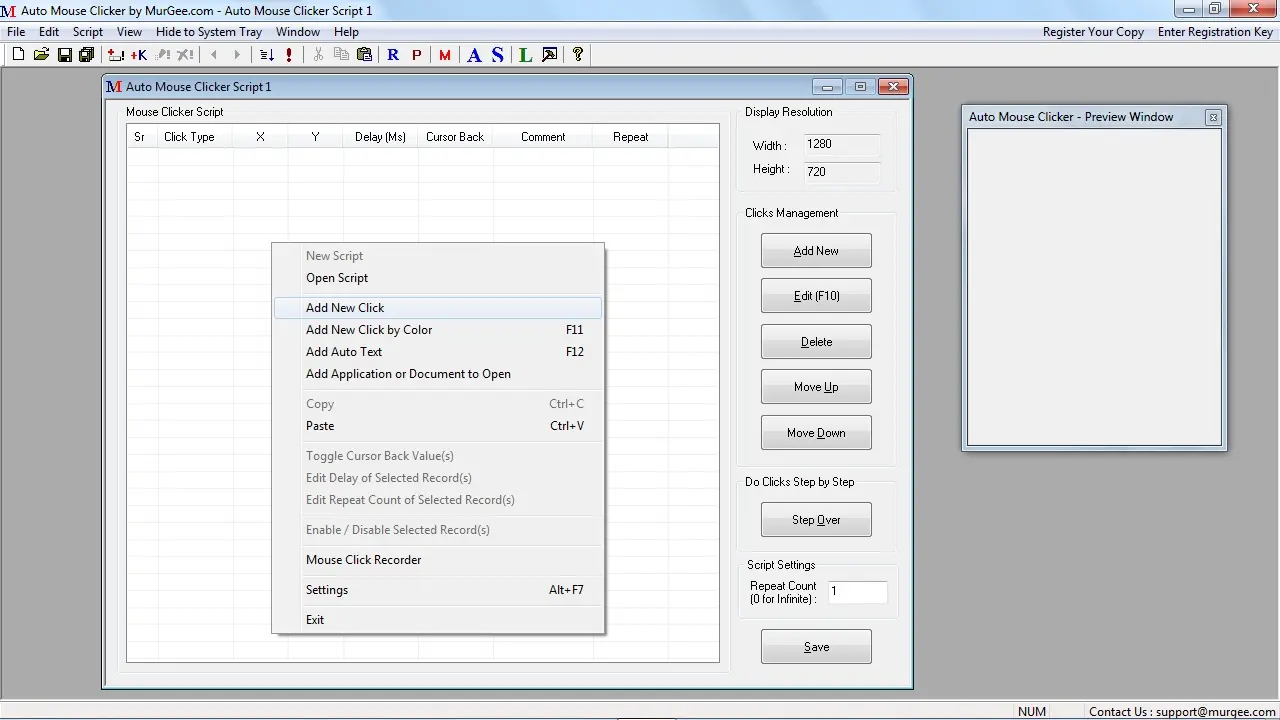
Task: Click the Save All stacked disks icon
Action: 86,55
